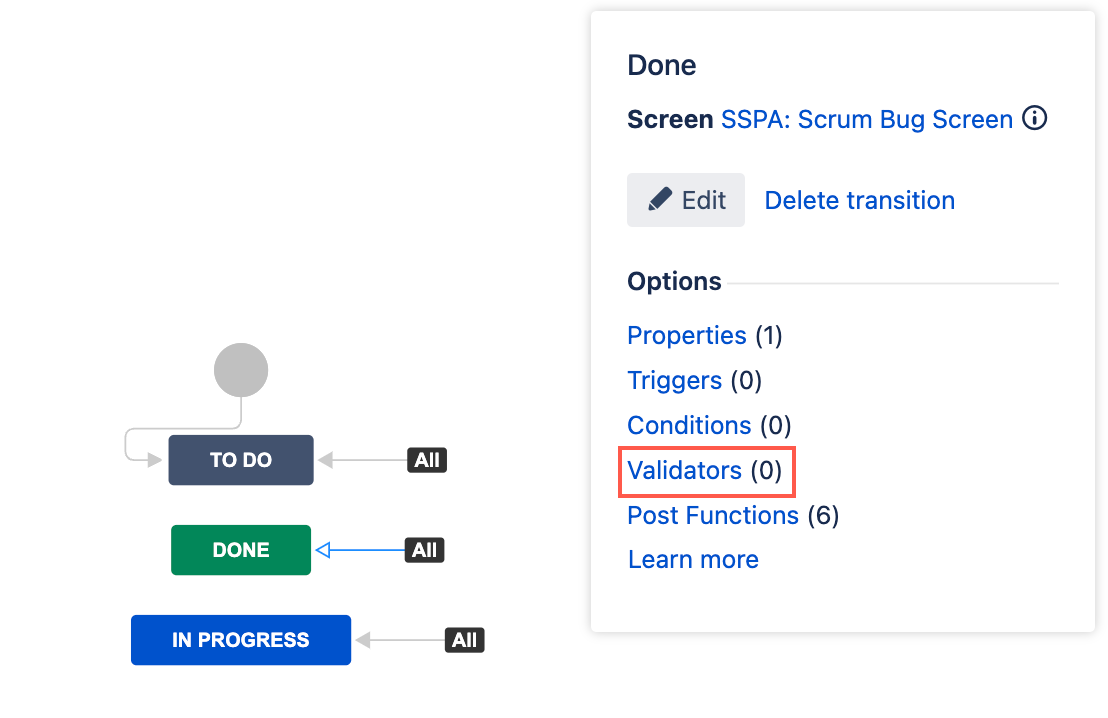1108x718 pixels.
Task: Follow the Learn more link
Action: pyautogui.click(x=693, y=560)
